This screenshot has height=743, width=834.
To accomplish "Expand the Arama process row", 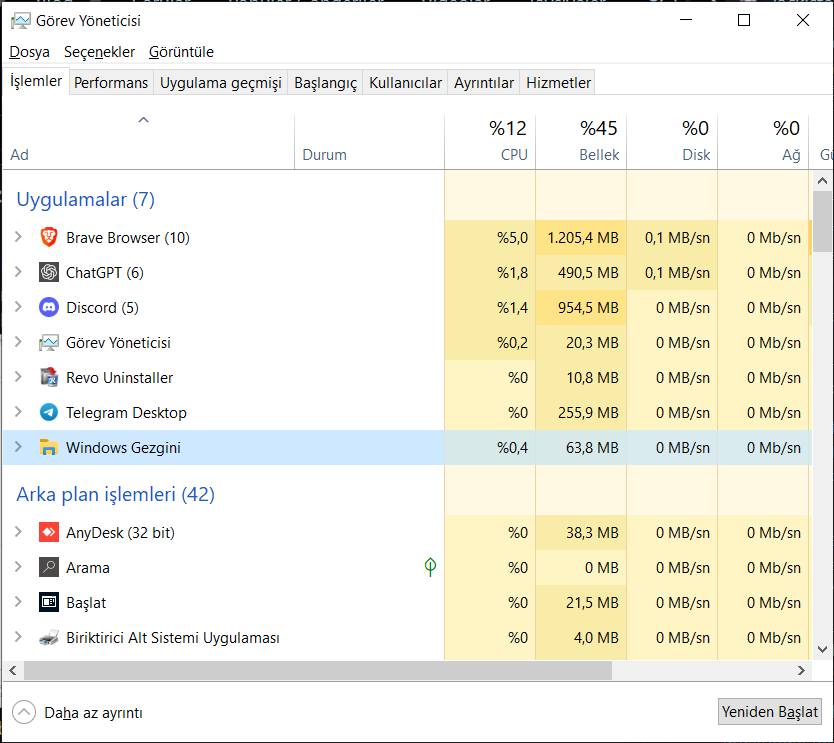I will point(18,566).
